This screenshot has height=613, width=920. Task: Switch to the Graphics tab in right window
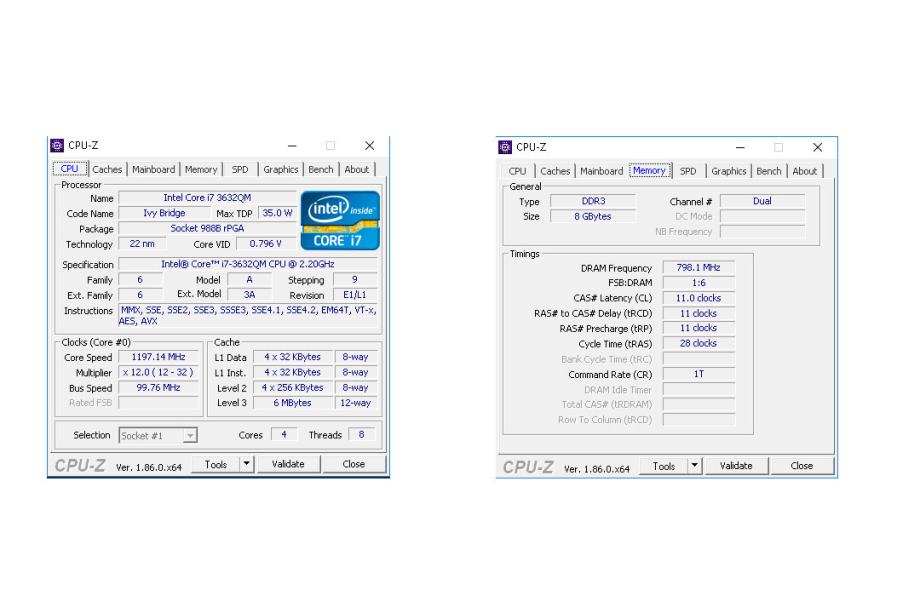click(728, 171)
